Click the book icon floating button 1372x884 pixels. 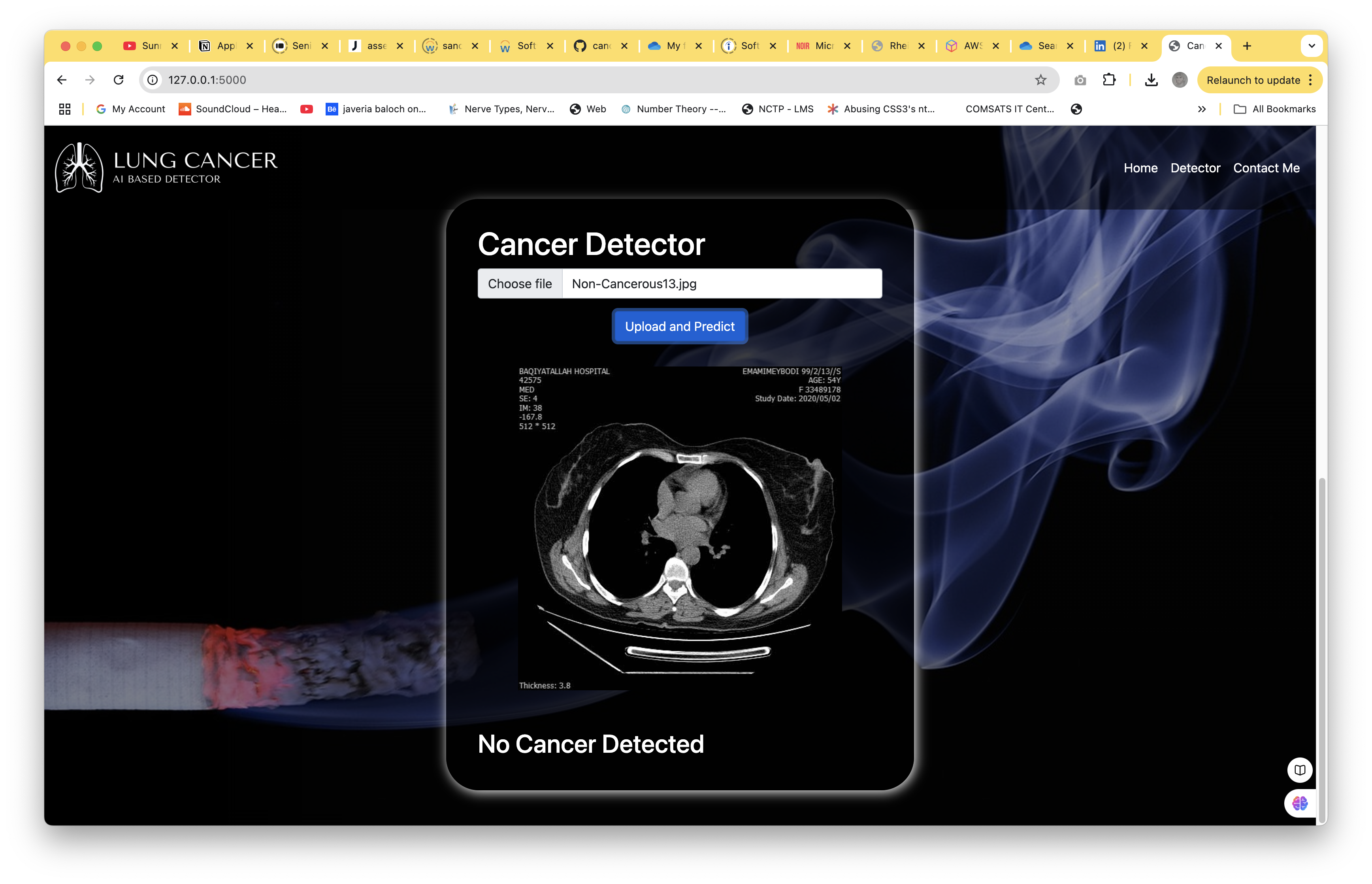1299,770
